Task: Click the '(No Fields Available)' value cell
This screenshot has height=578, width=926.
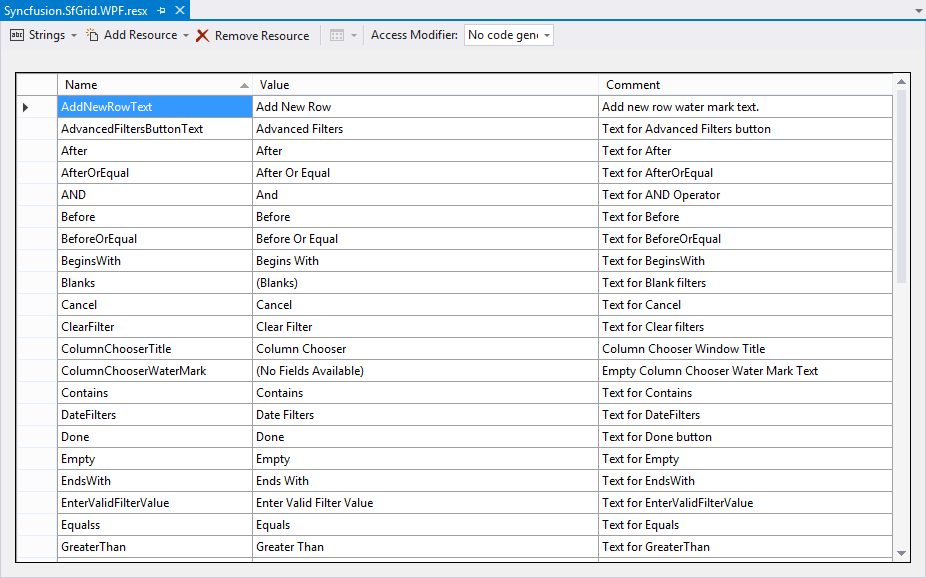Action: click(x=425, y=371)
